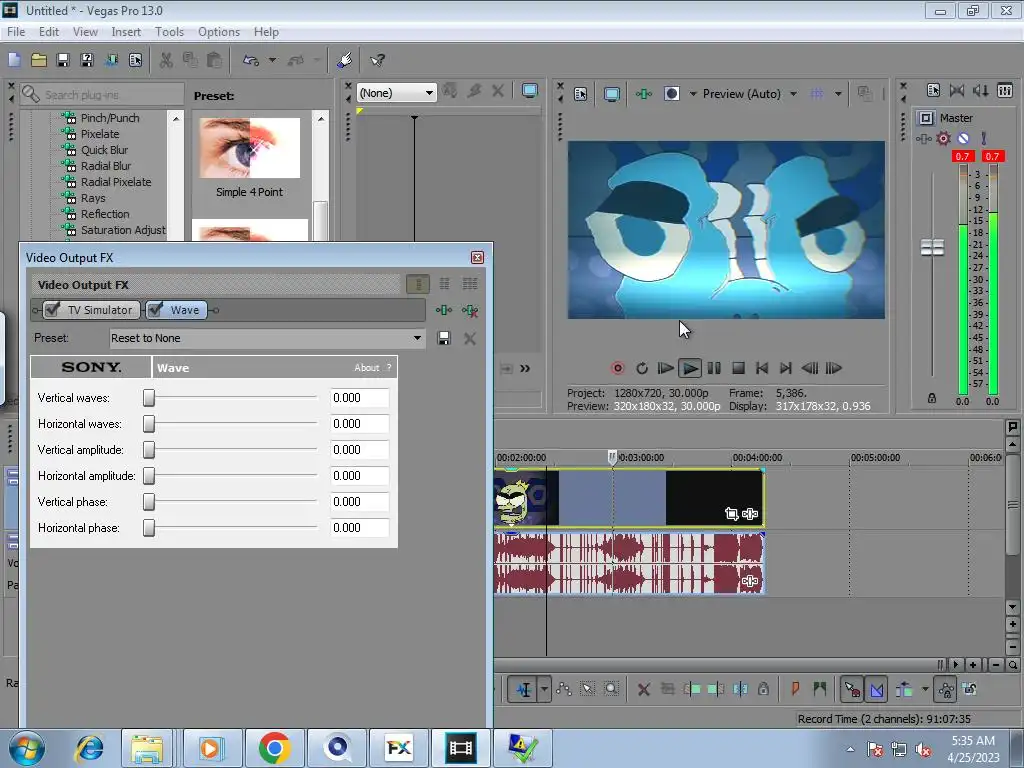Open the File menu

(x=16, y=31)
